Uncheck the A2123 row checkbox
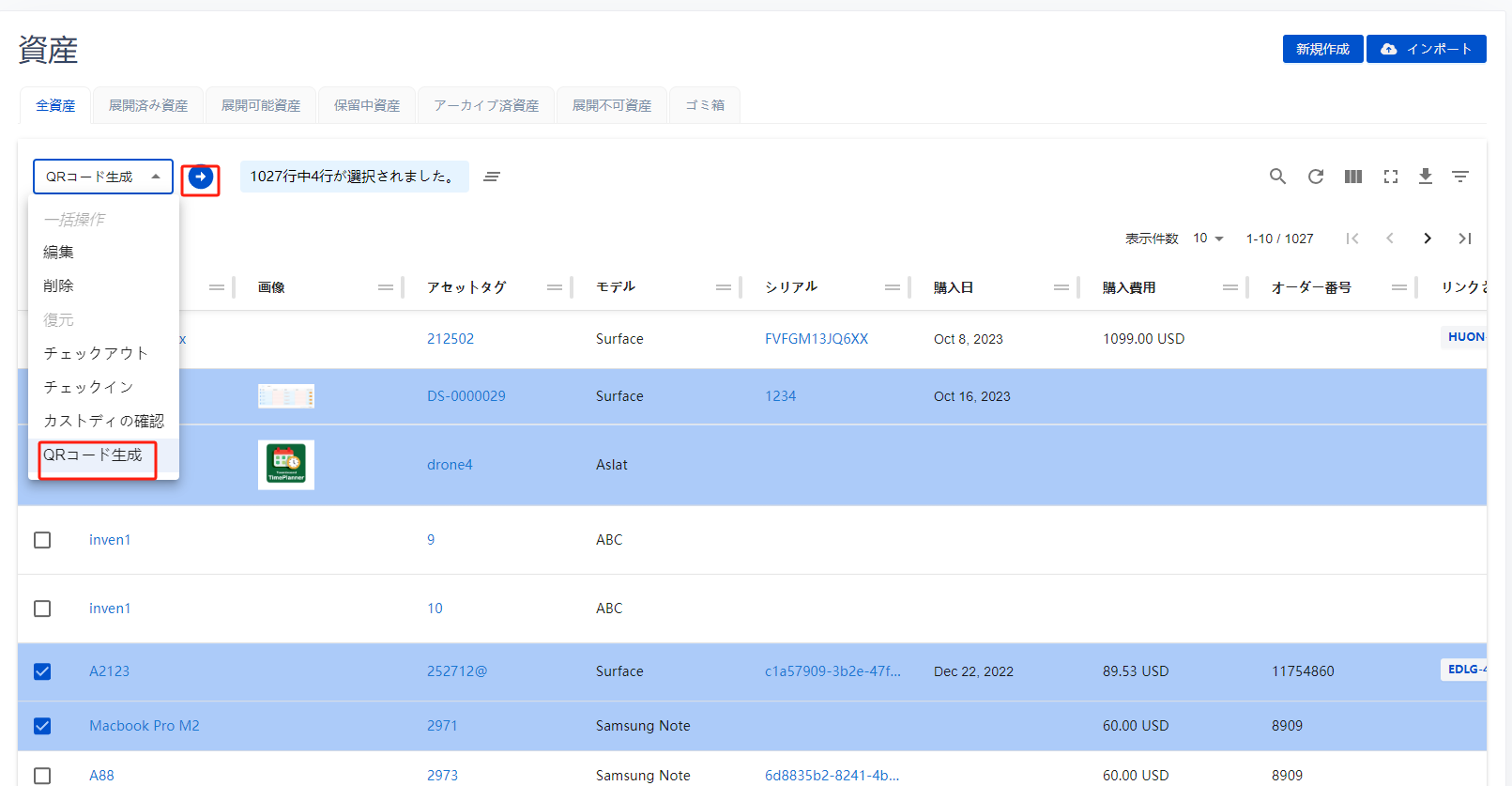1512x786 pixels. (42, 671)
